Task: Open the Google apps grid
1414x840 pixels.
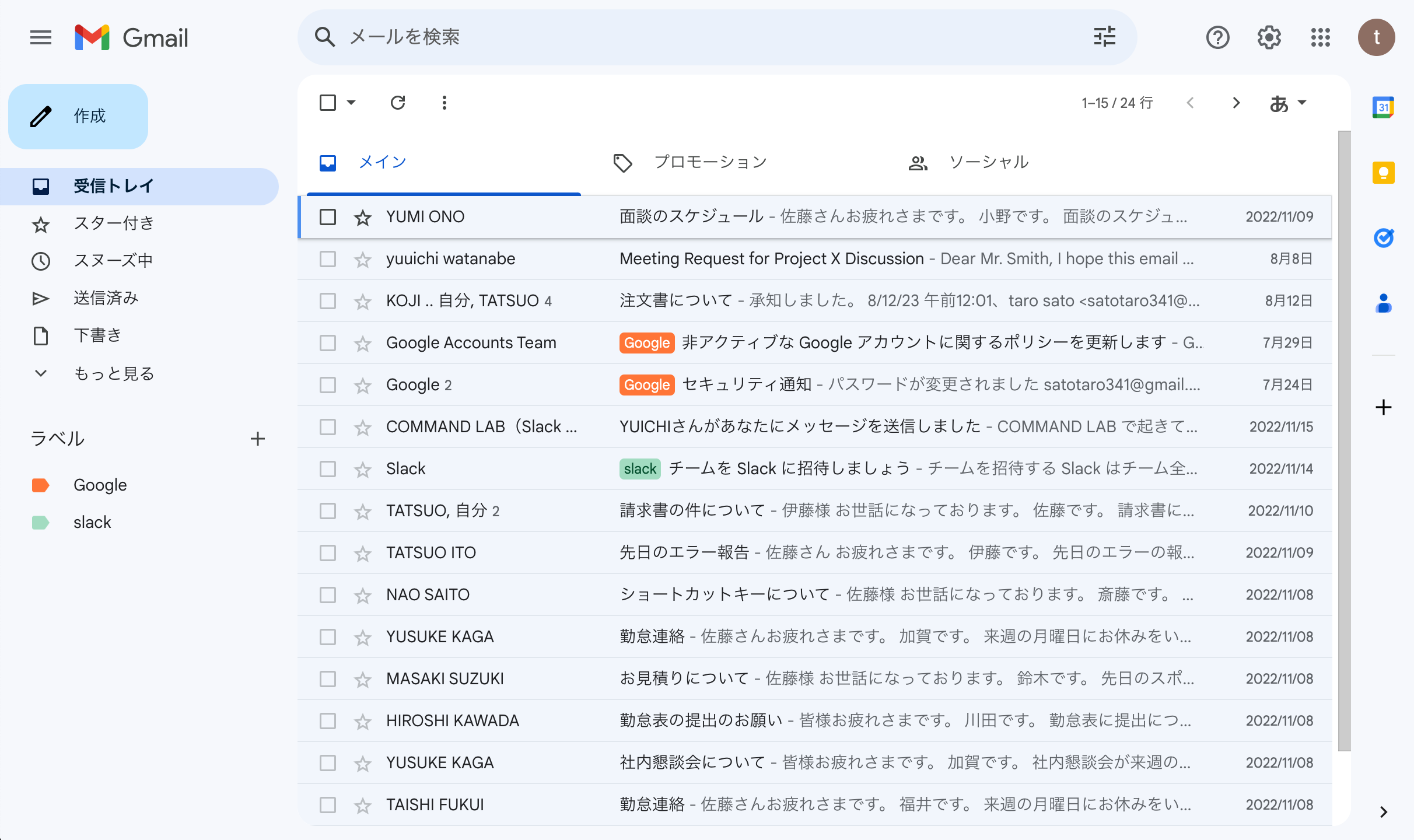Action: pyautogui.click(x=1320, y=38)
